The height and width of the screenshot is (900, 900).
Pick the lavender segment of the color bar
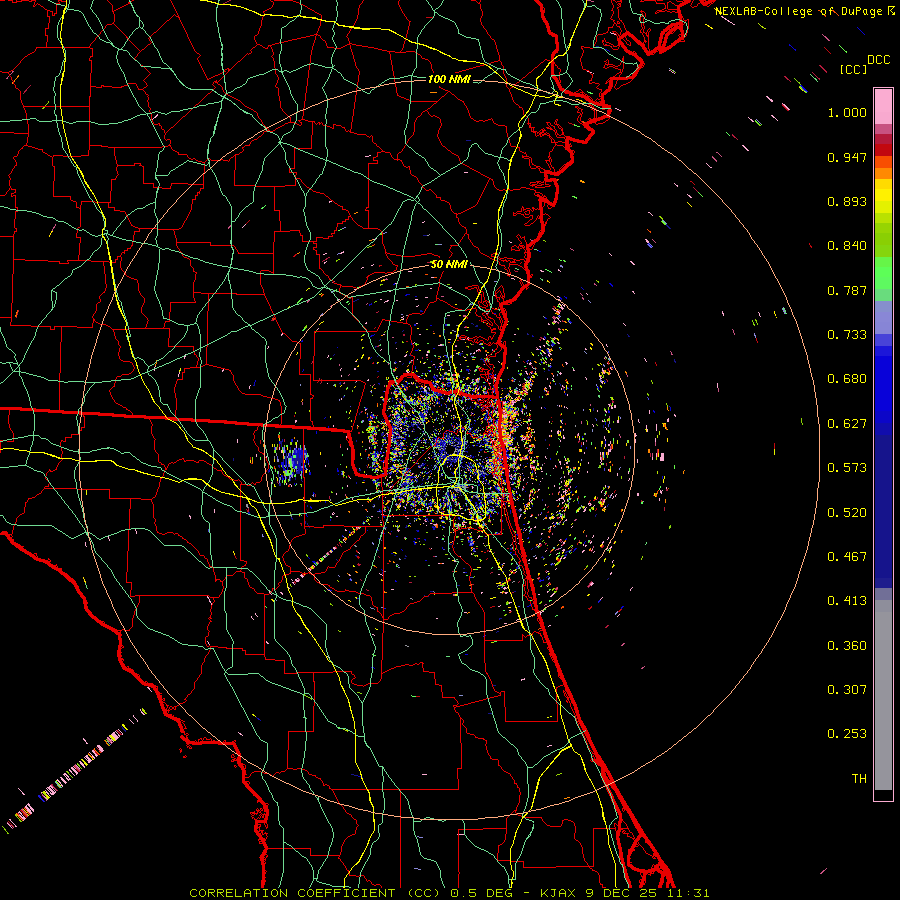(883, 317)
